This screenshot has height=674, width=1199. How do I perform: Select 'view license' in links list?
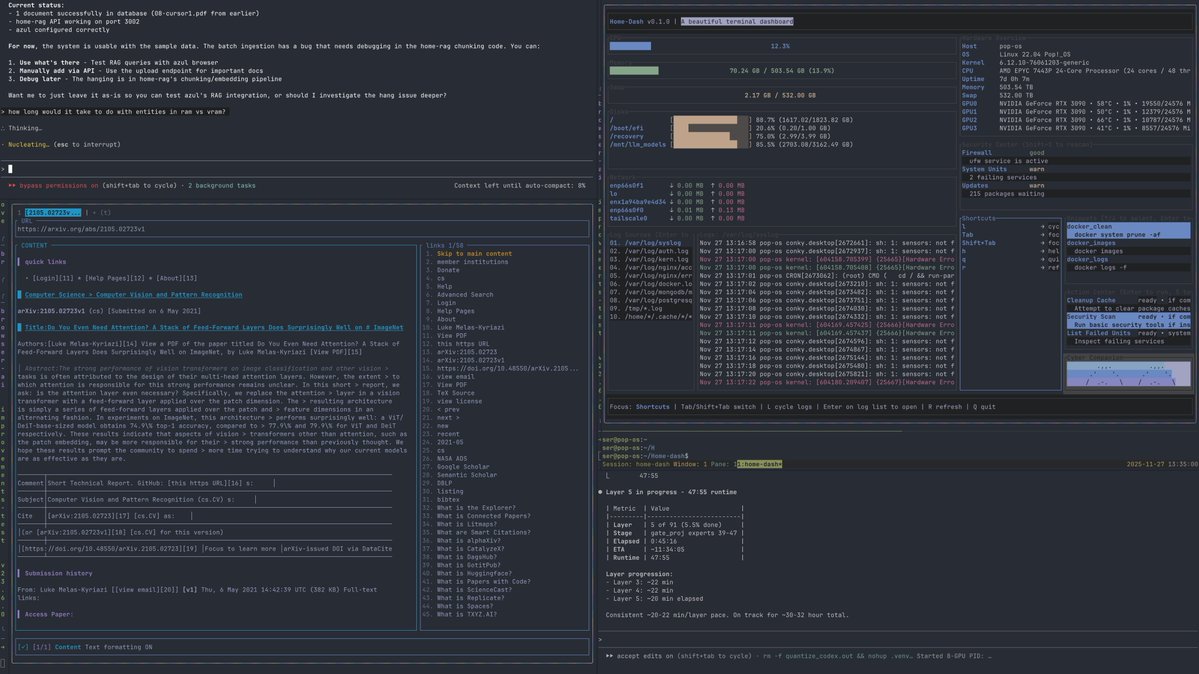[459, 401]
